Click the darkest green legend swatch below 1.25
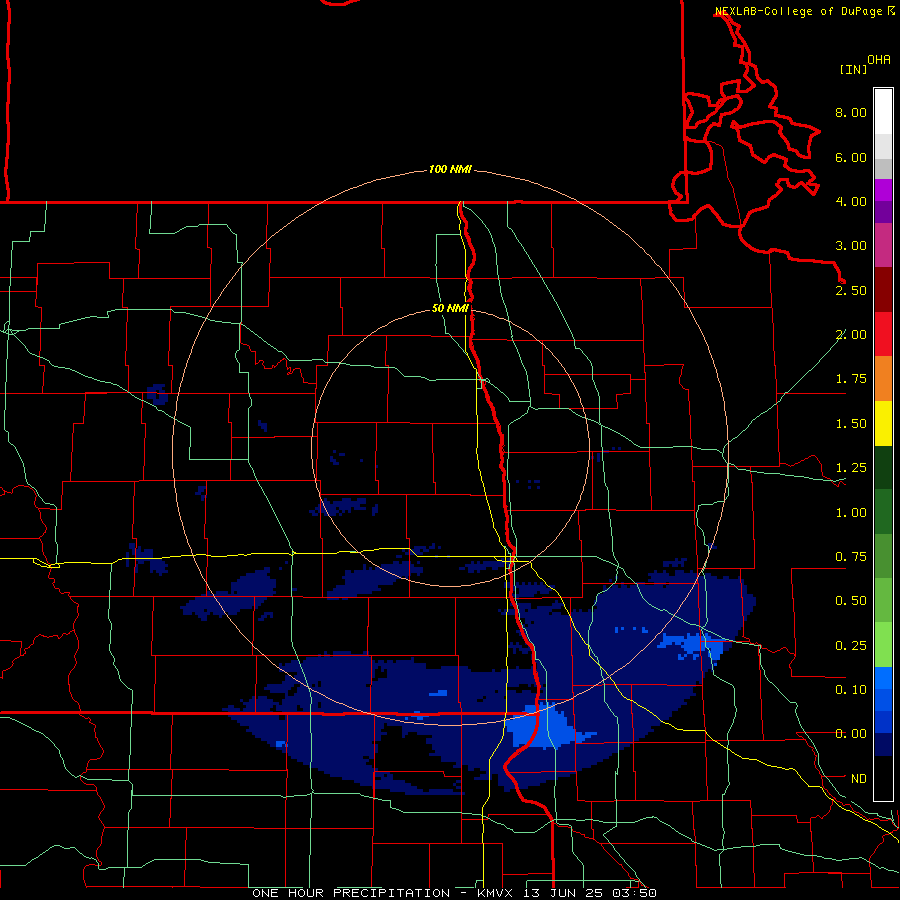Screen dimensions: 900x900 pyautogui.click(x=883, y=468)
